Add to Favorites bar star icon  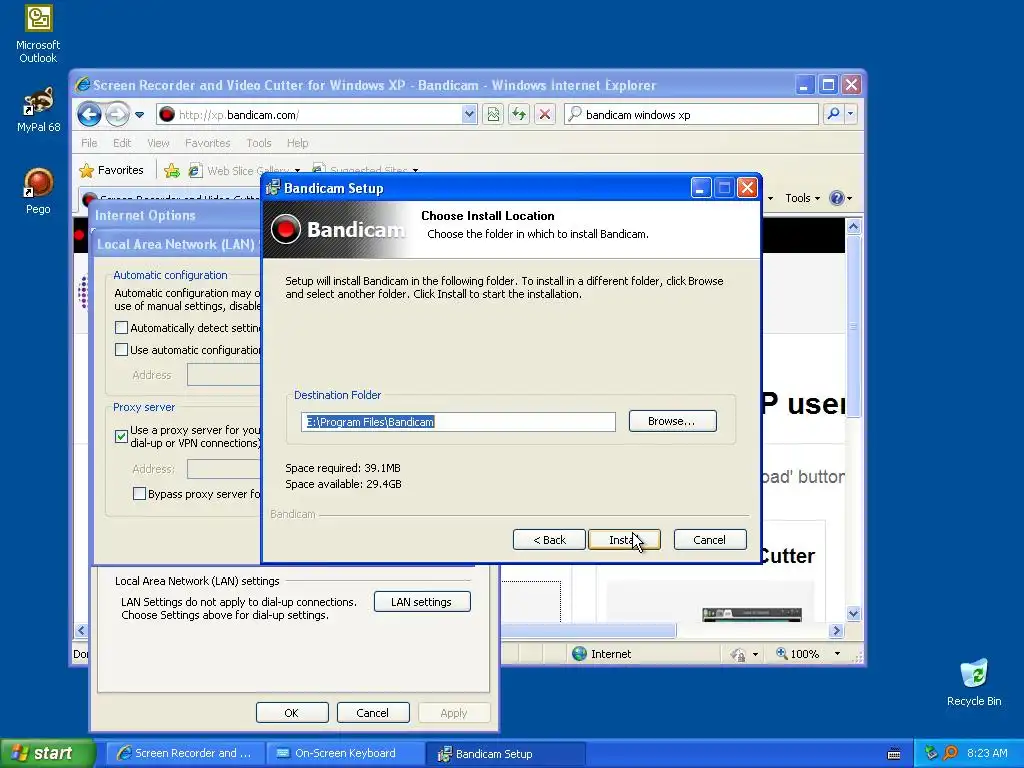coord(172,170)
